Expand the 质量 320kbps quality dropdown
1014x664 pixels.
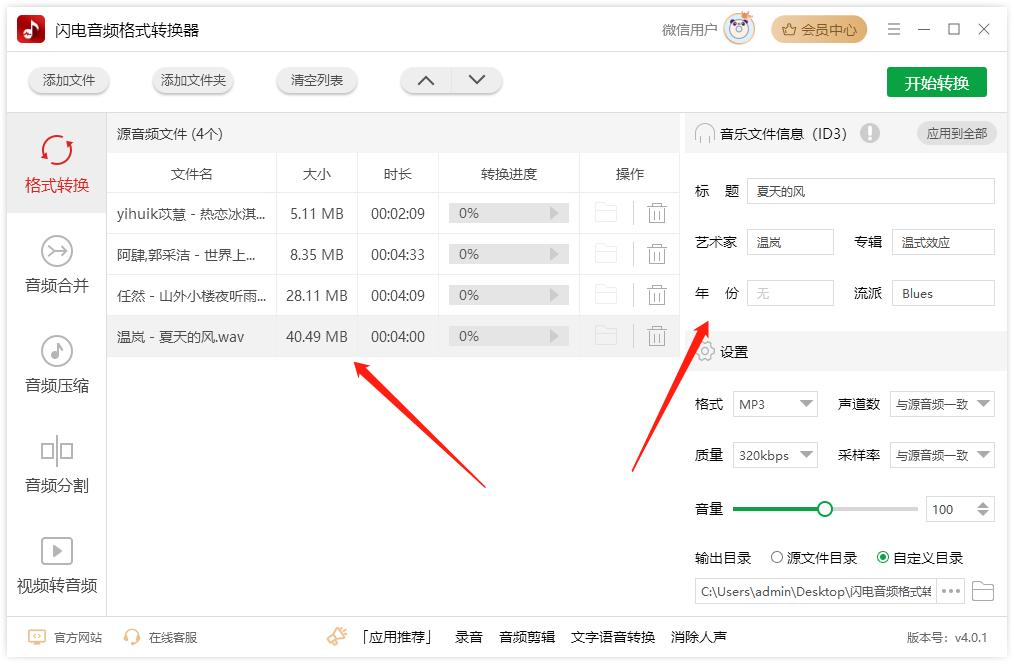click(x=775, y=455)
